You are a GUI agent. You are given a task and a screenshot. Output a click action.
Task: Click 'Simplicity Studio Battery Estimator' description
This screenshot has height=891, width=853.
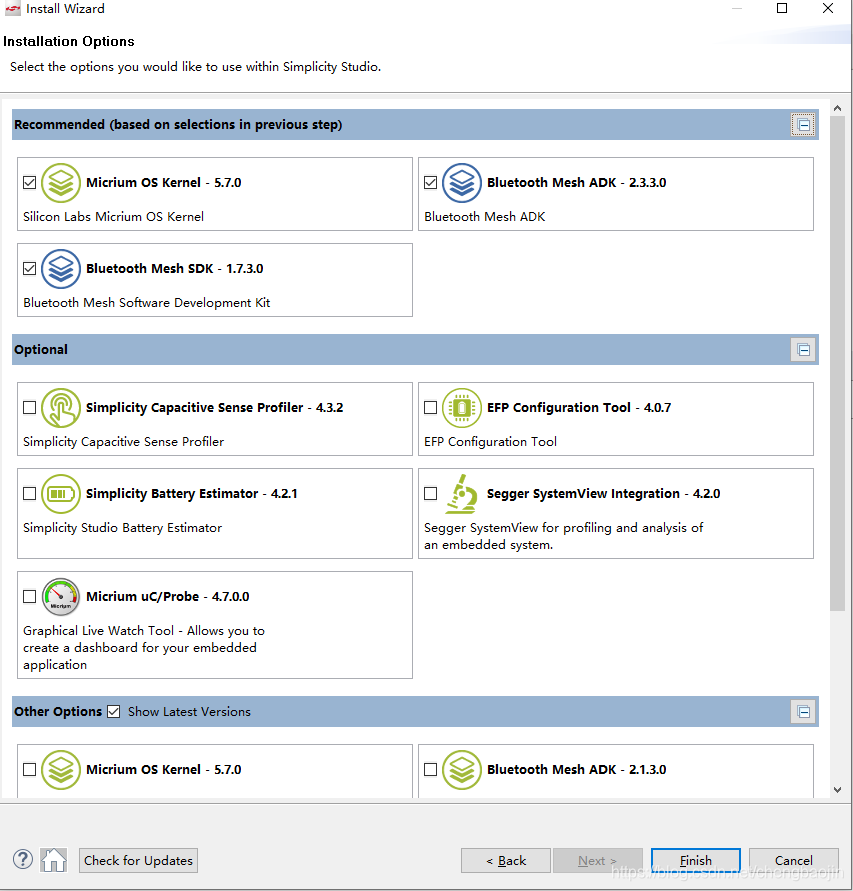coord(122,528)
